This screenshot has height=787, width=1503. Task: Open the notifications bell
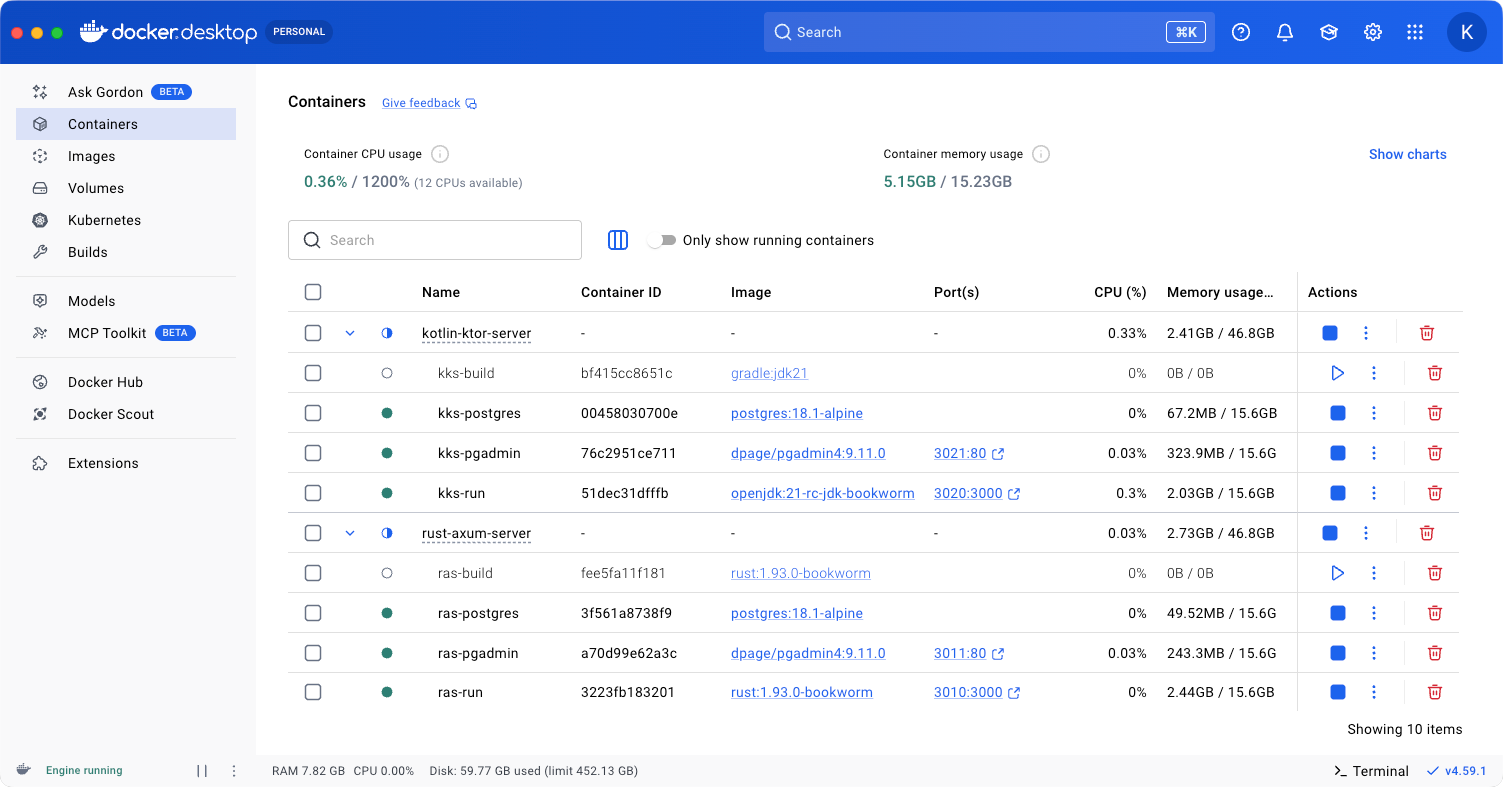[1285, 32]
